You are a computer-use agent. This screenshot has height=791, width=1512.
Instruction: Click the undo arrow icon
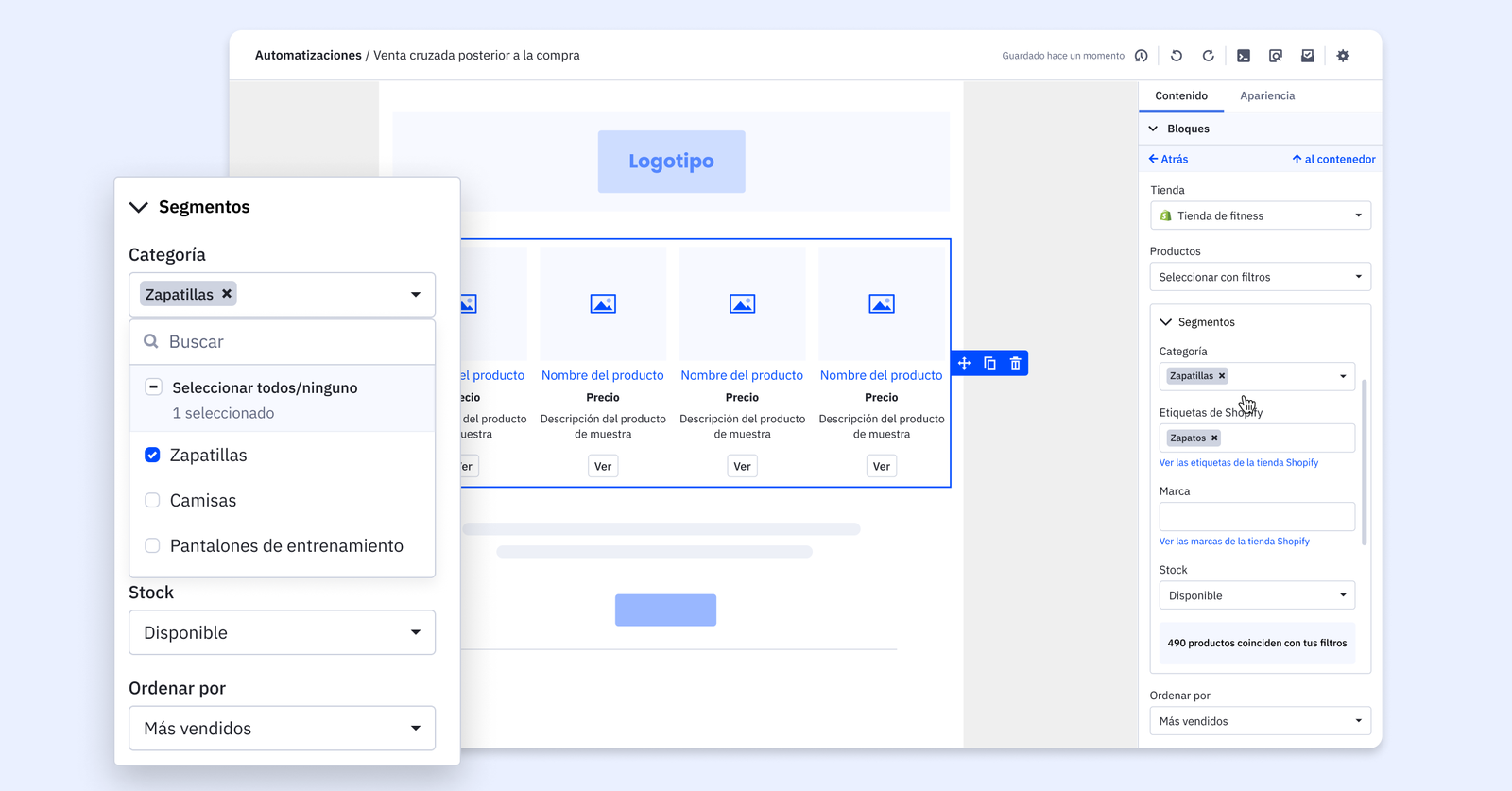pyautogui.click(x=1177, y=56)
